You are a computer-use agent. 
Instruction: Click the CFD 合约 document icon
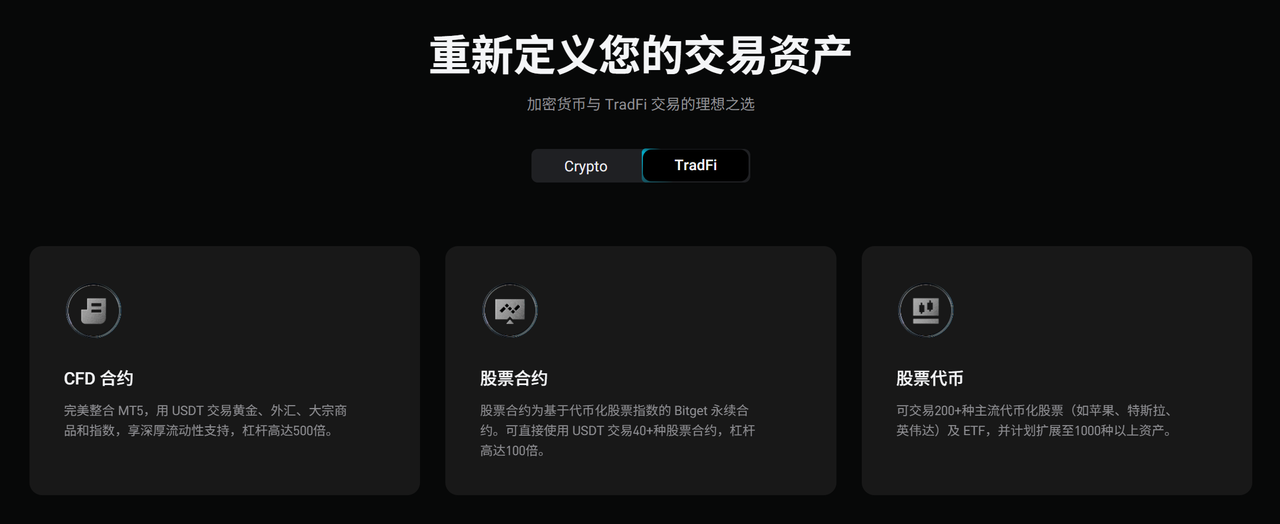pyautogui.click(x=93, y=310)
